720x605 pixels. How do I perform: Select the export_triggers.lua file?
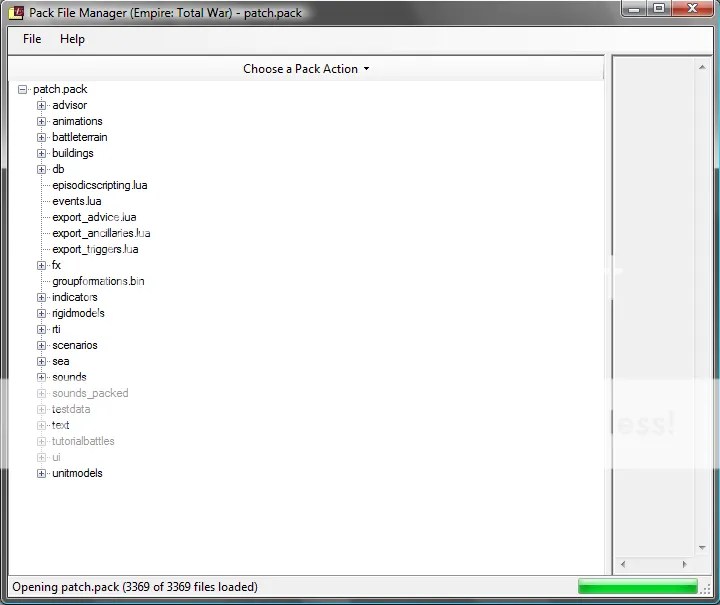(95, 249)
